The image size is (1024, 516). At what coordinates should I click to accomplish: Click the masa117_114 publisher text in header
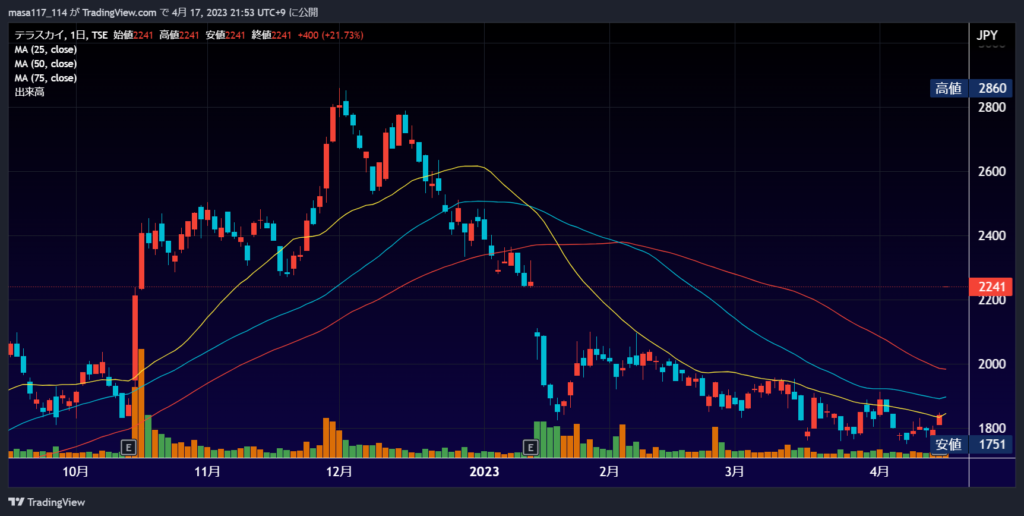pyautogui.click(x=37, y=13)
